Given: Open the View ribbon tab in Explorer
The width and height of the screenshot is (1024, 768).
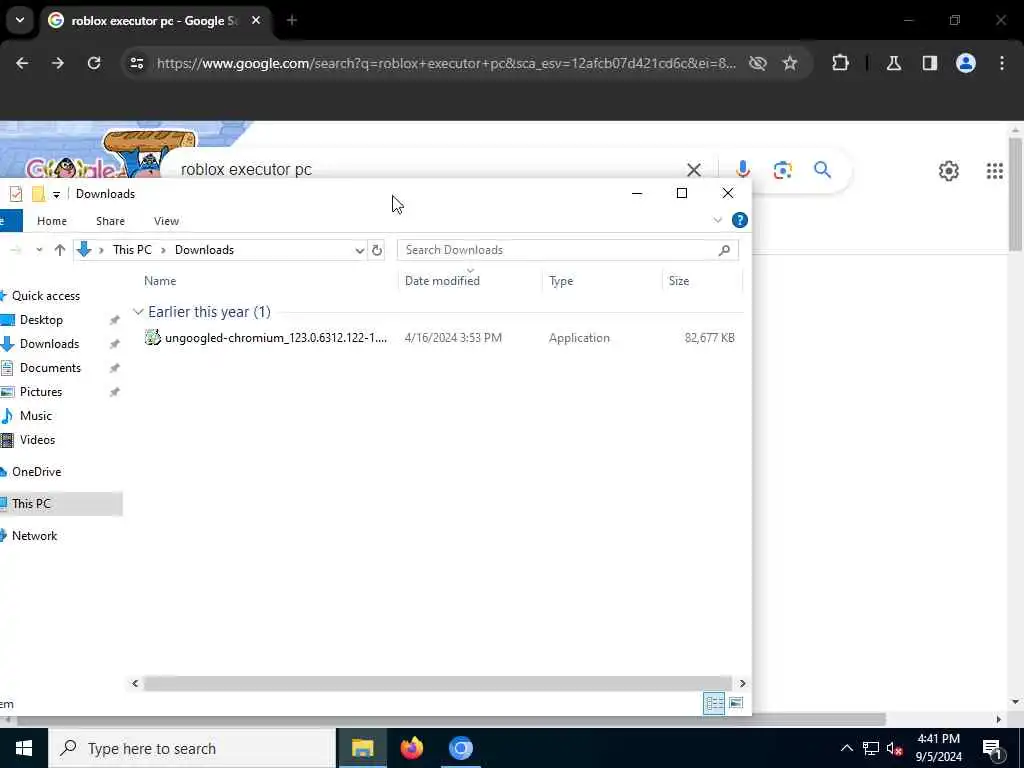Looking at the screenshot, I should (x=167, y=221).
